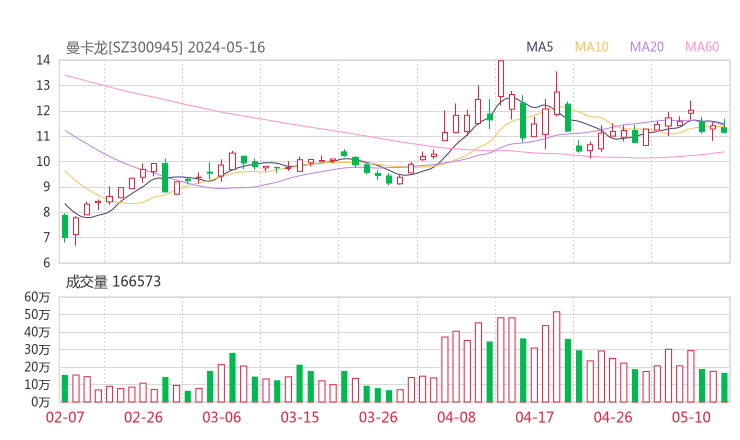The width and height of the screenshot is (740, 440).
Task: Click the 03-15 date axis label
Action: tap(300, 417)
